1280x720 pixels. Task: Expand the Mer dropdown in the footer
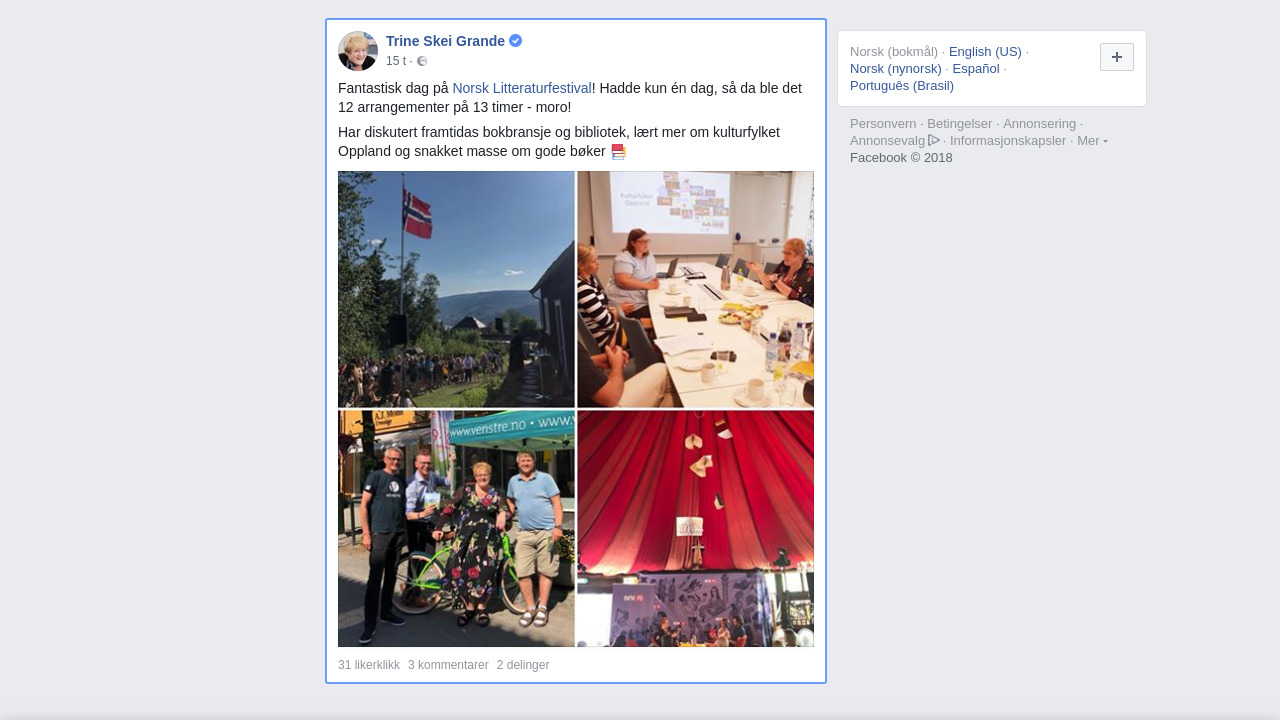(x=1092, y=140)
